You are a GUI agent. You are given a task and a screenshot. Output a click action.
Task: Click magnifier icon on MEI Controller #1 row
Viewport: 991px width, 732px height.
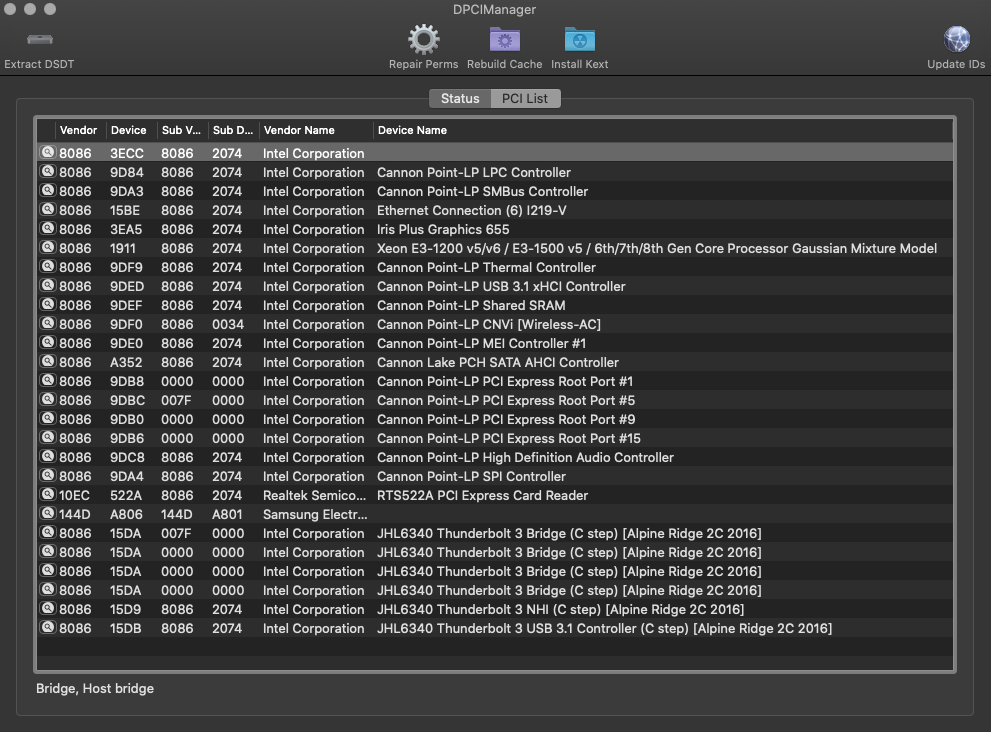(47, 342)
